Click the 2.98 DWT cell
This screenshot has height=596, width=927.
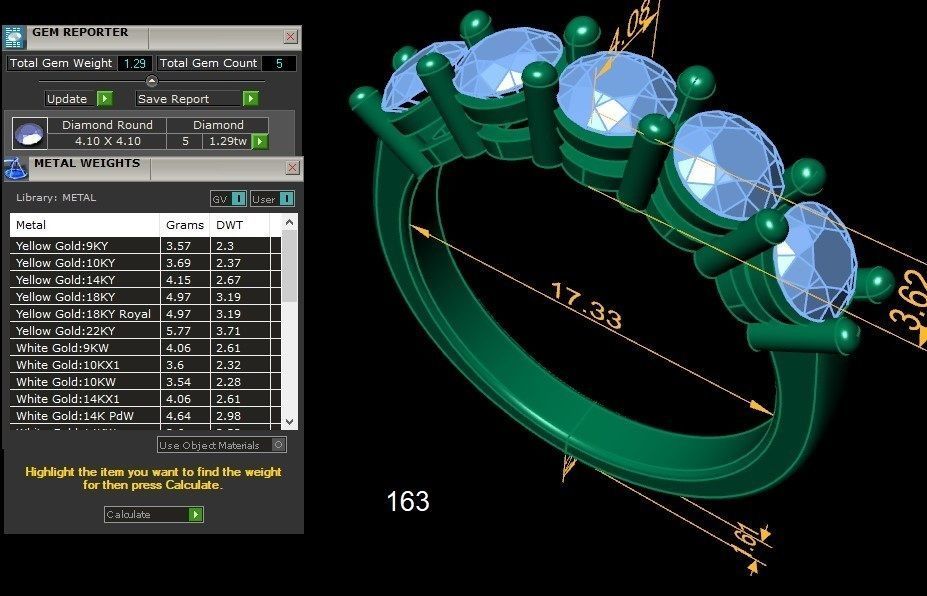click(240, 416)
